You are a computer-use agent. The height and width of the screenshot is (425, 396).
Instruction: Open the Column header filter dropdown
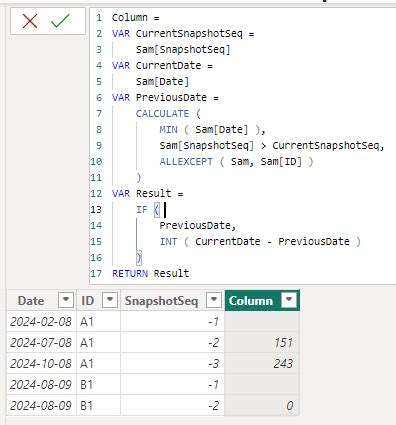[289, 300]
